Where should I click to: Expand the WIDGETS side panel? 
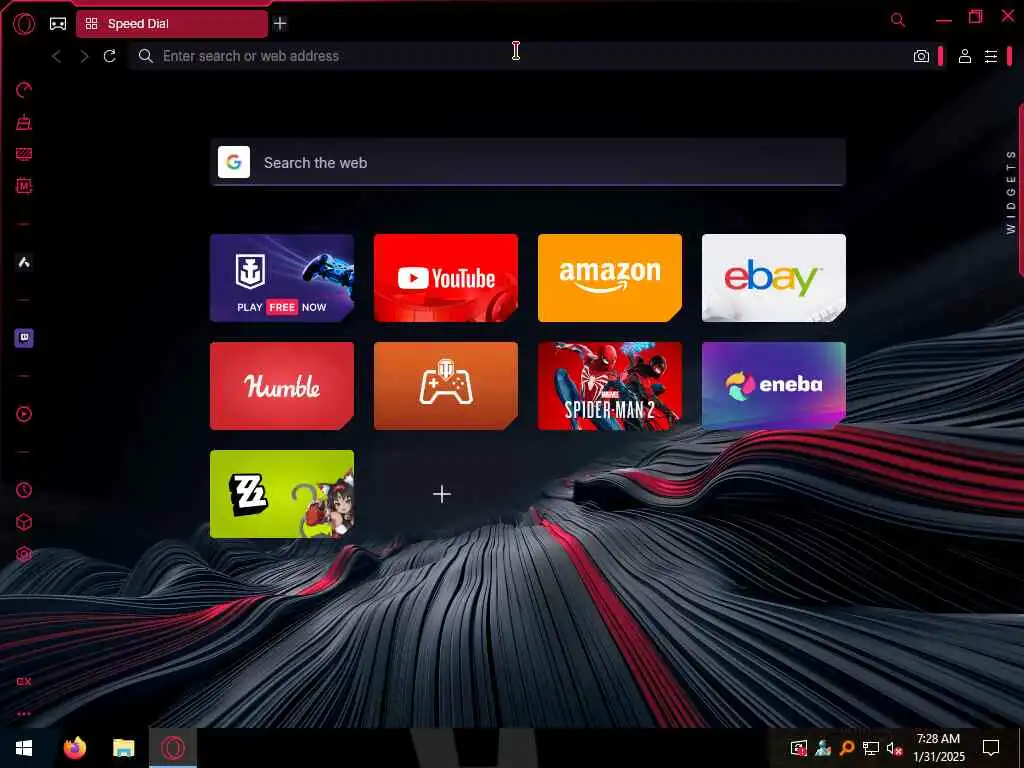pos(1011,191)
